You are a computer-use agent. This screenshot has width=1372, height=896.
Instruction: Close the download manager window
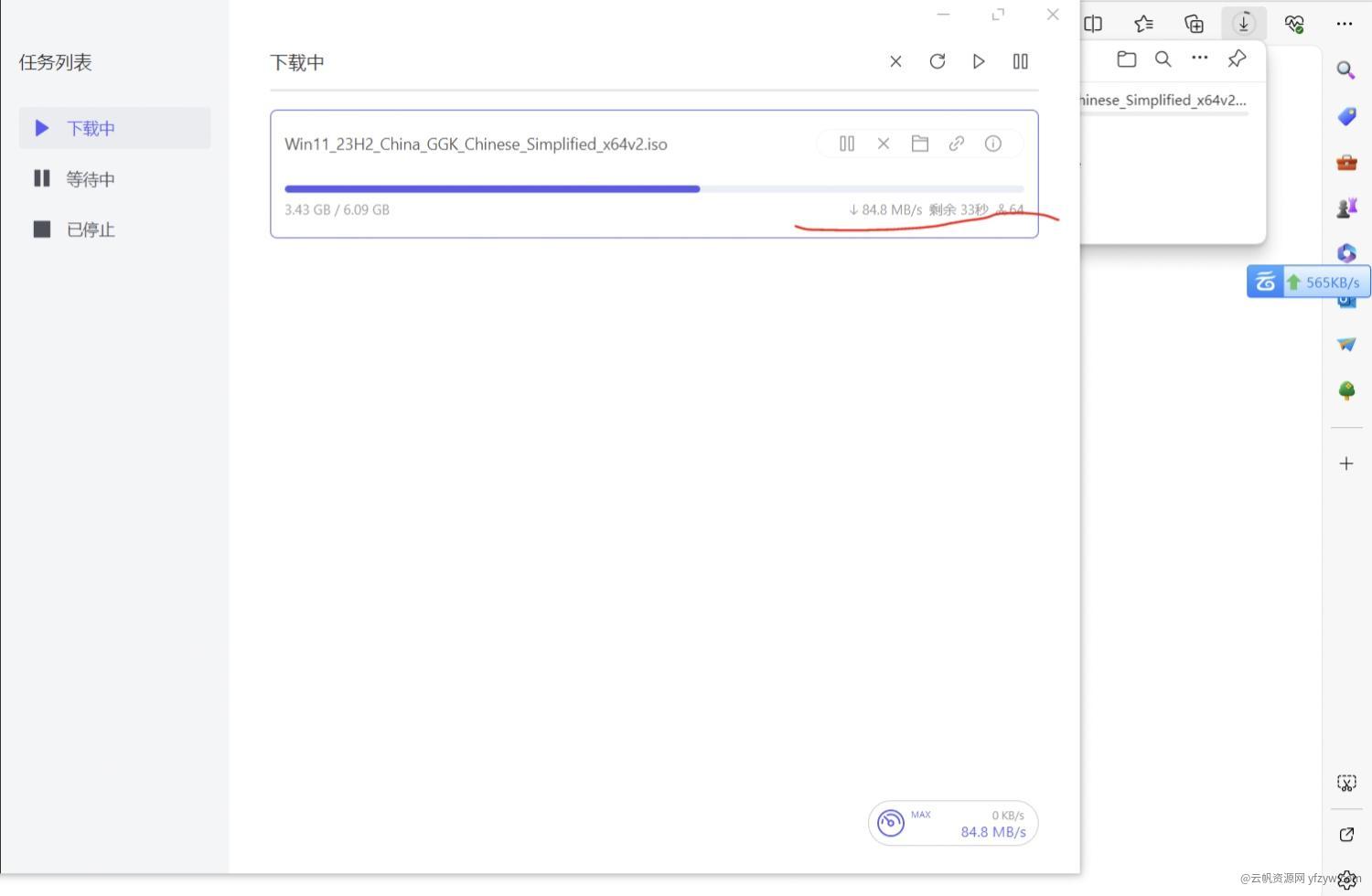(x=1053, y=15)
